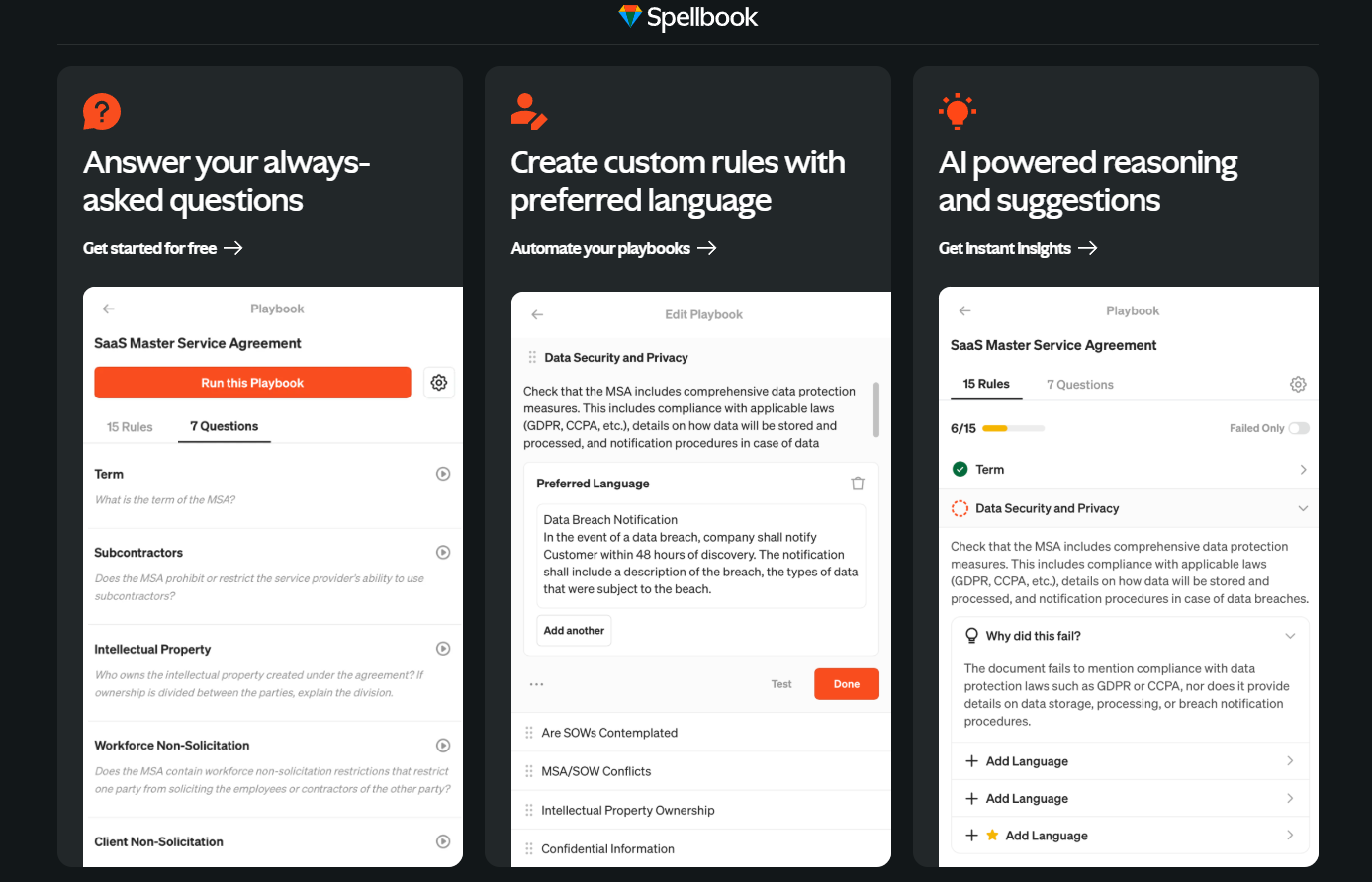Click drag handle beside Data Security and Privacy

point(532,357)
